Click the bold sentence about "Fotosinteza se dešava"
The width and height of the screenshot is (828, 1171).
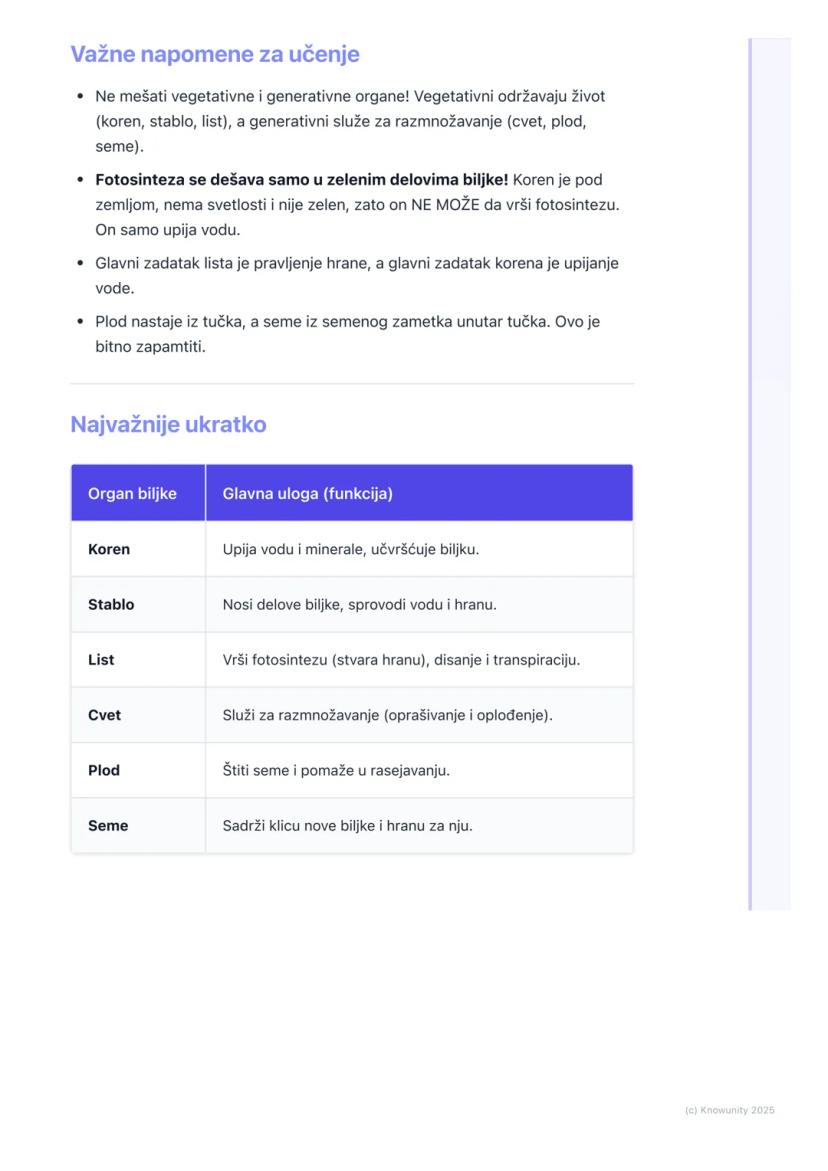click(302, 180)
